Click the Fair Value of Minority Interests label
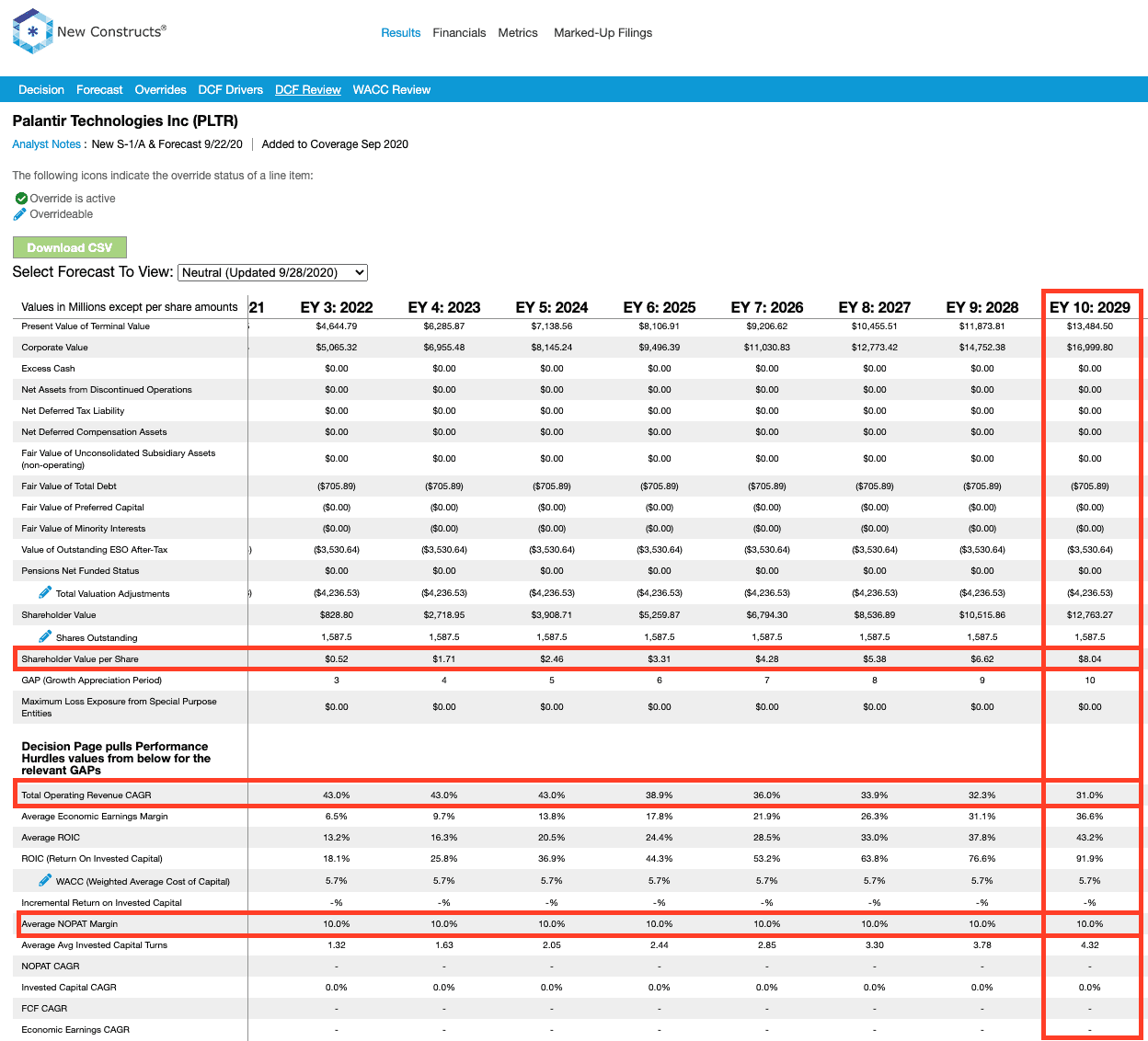The image size is (1148, 1041). 84,529
